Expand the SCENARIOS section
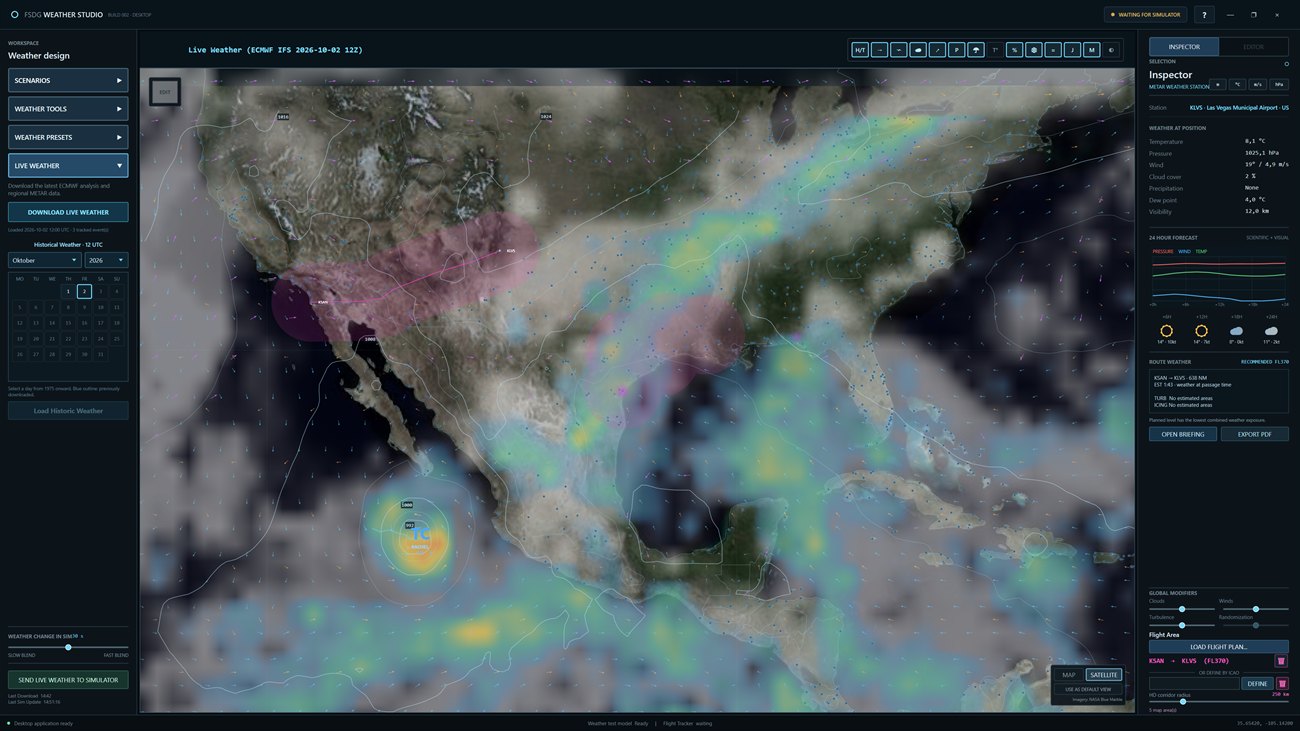 pos(68,80)
